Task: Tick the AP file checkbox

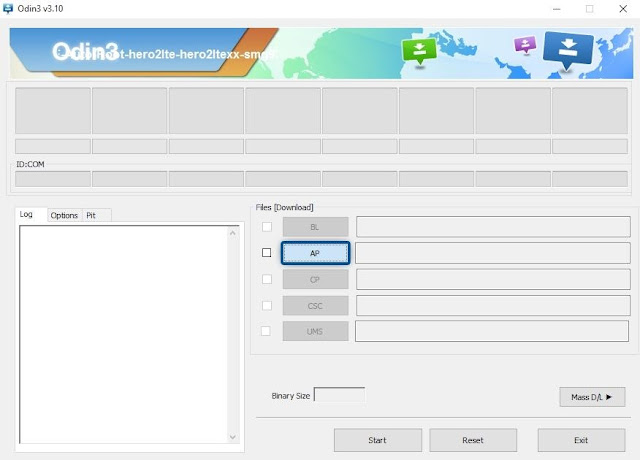Action: point(267,253)
